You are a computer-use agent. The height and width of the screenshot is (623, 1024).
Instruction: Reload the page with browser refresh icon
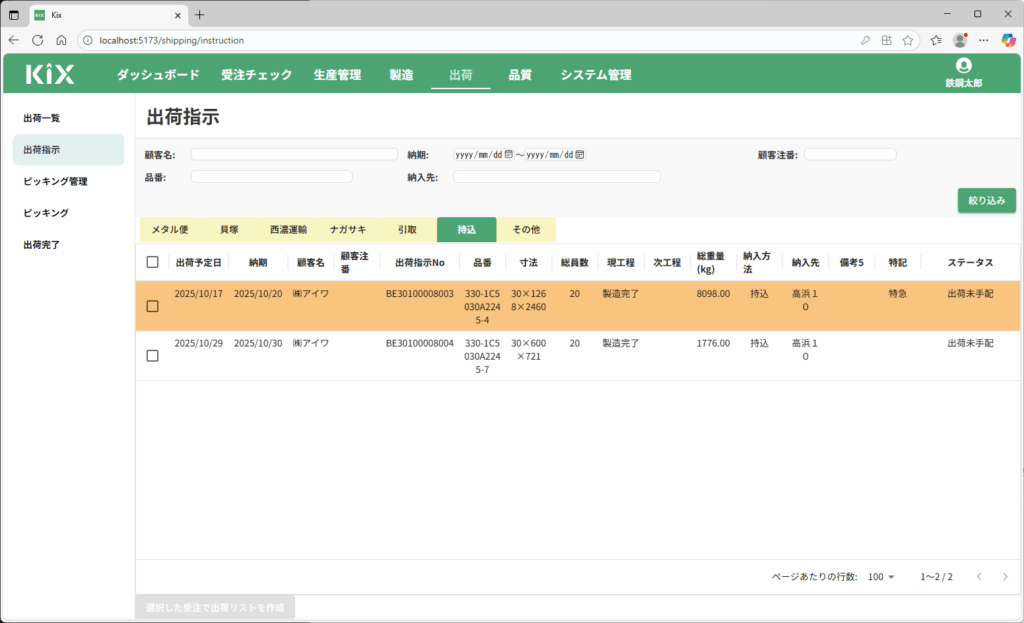37,40
